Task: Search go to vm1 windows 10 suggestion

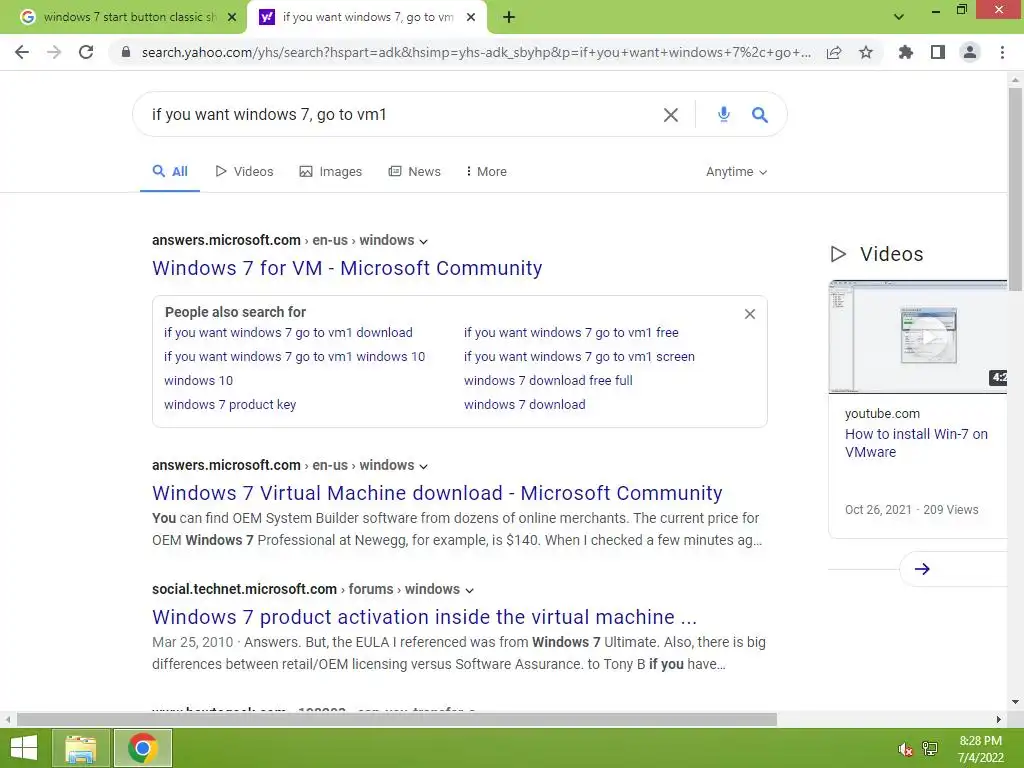Action: pos(295,357)
